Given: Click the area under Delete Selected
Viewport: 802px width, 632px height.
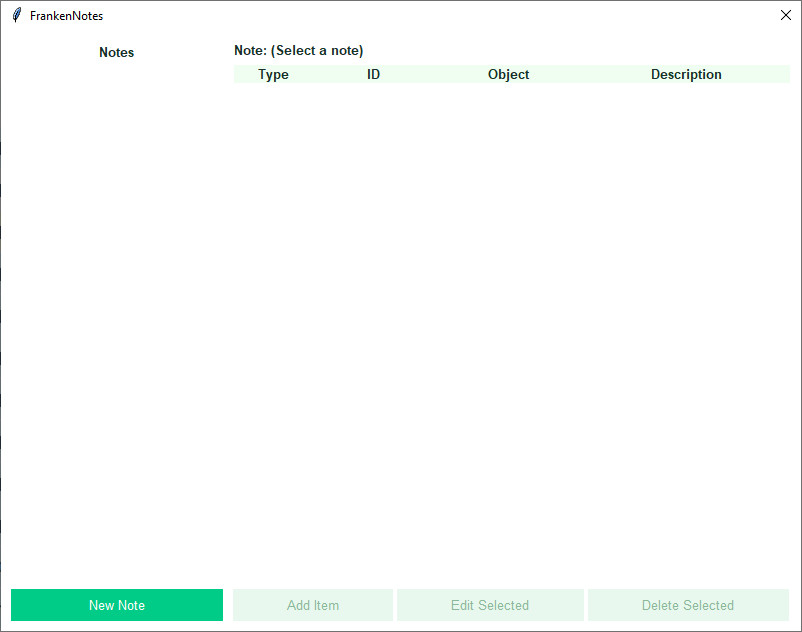Looking at the screenshot, I should tap(688, 626).
